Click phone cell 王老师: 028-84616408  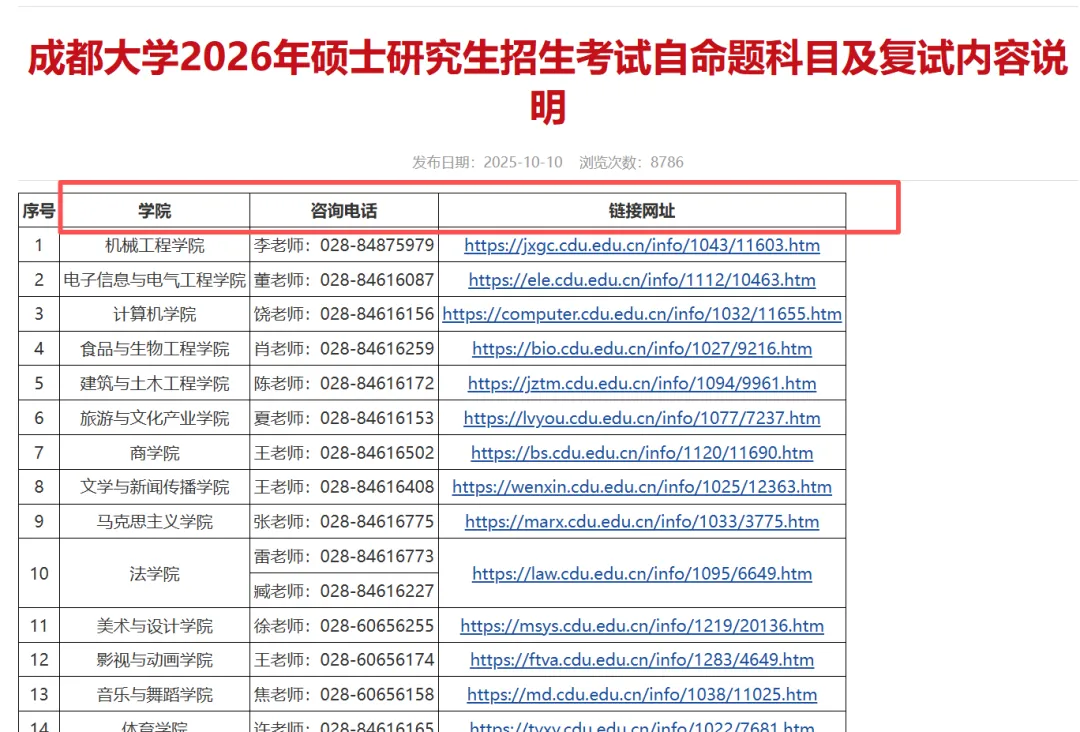tap(344, 487)
